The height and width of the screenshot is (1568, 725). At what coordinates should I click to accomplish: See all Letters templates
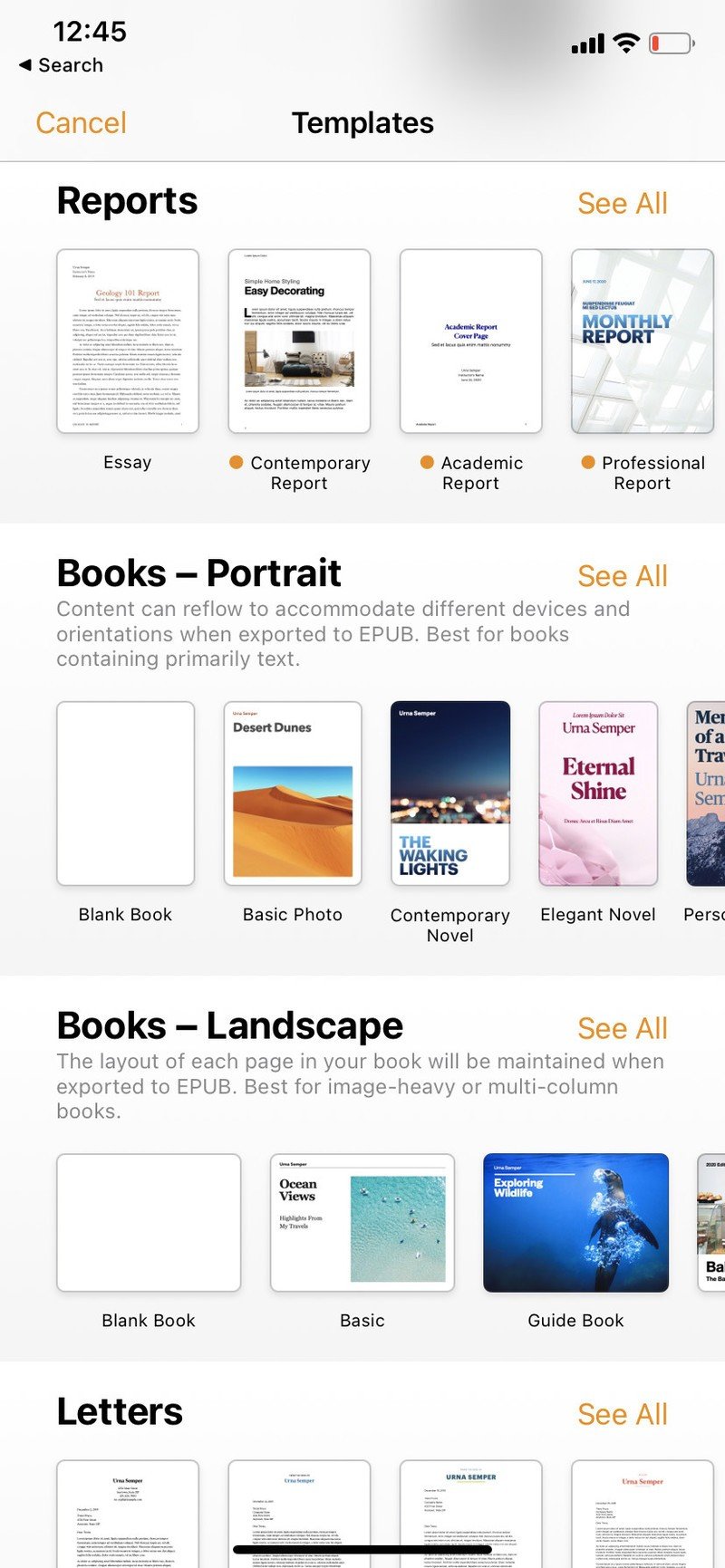[x=623, y=1415]
